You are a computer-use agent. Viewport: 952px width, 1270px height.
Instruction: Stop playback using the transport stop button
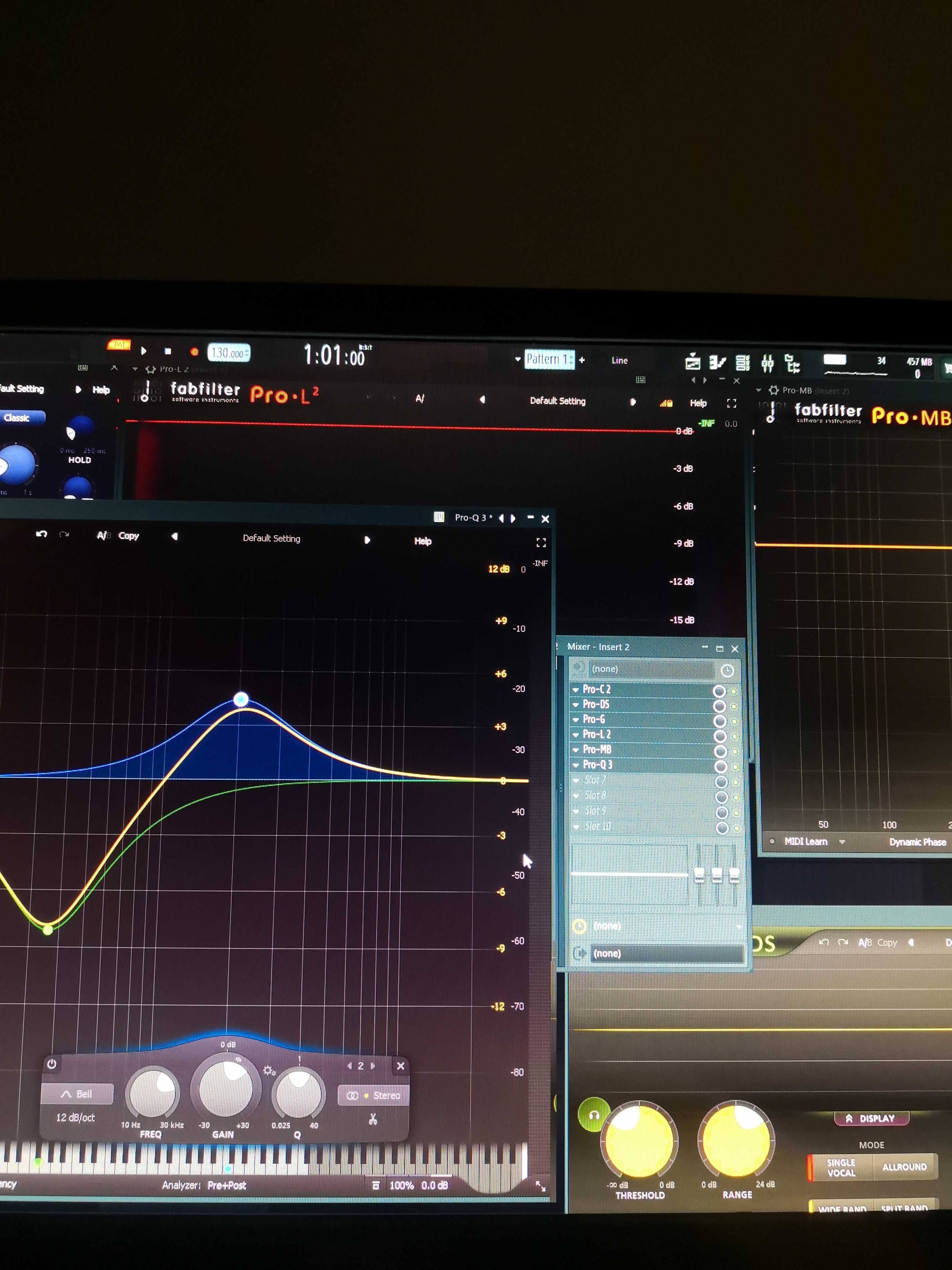[x=168, y=351]
